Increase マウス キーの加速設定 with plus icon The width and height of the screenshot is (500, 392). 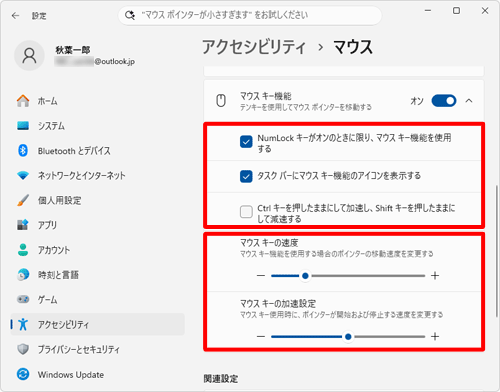pos(435,337)
